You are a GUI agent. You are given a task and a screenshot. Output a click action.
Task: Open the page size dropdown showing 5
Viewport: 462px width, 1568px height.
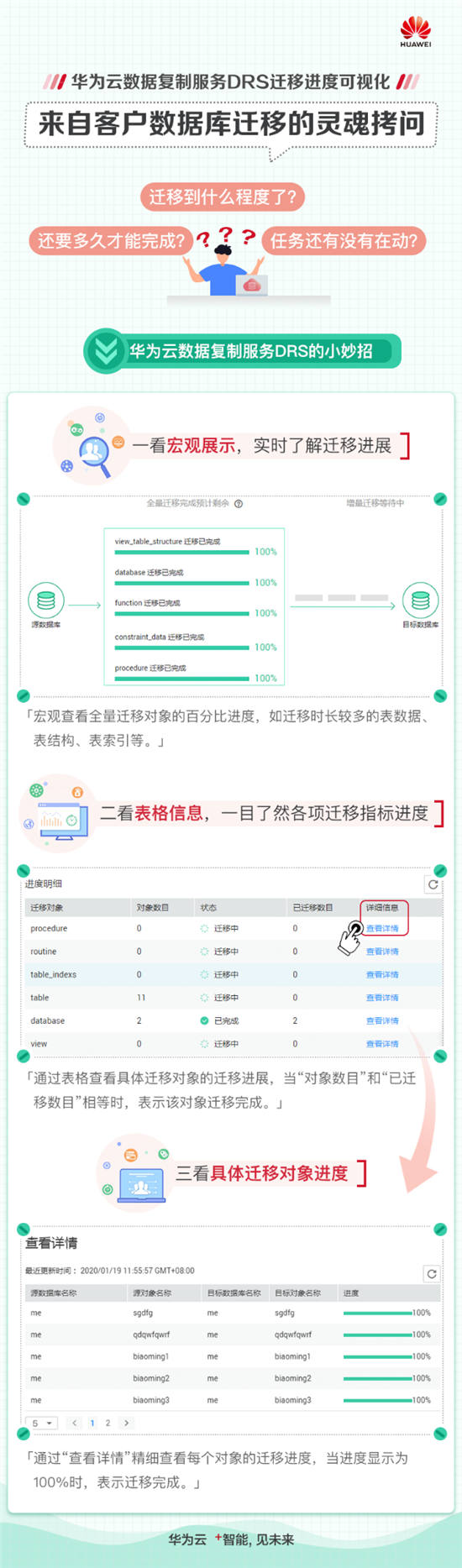(42, 1423)
